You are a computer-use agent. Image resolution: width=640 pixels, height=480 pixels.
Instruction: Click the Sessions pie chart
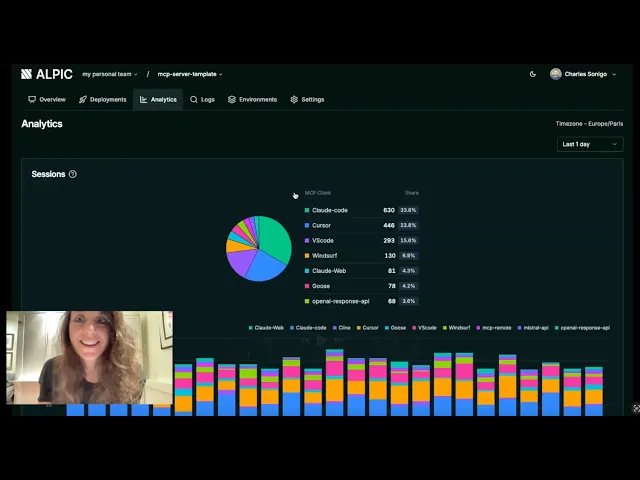point(259,248)
